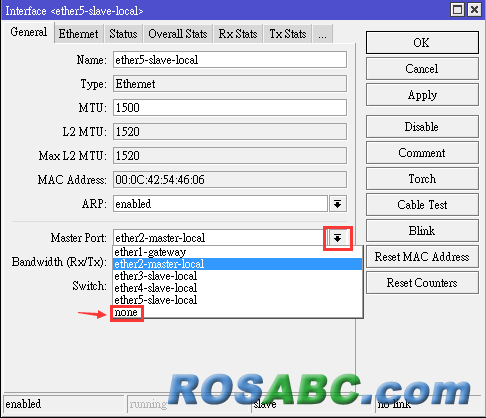Open the Status tab

coord(123,34)
